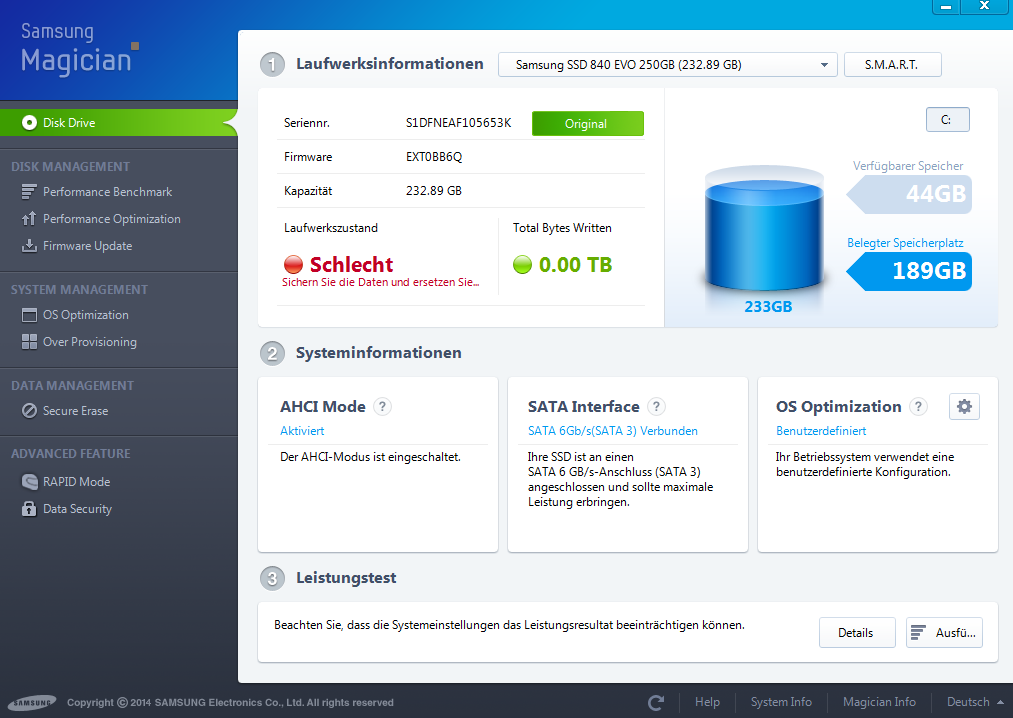The height and width of the screenshot is (718, 1013).
Task: Click the 0.00 TB written value
Action: tap(575, 264)
